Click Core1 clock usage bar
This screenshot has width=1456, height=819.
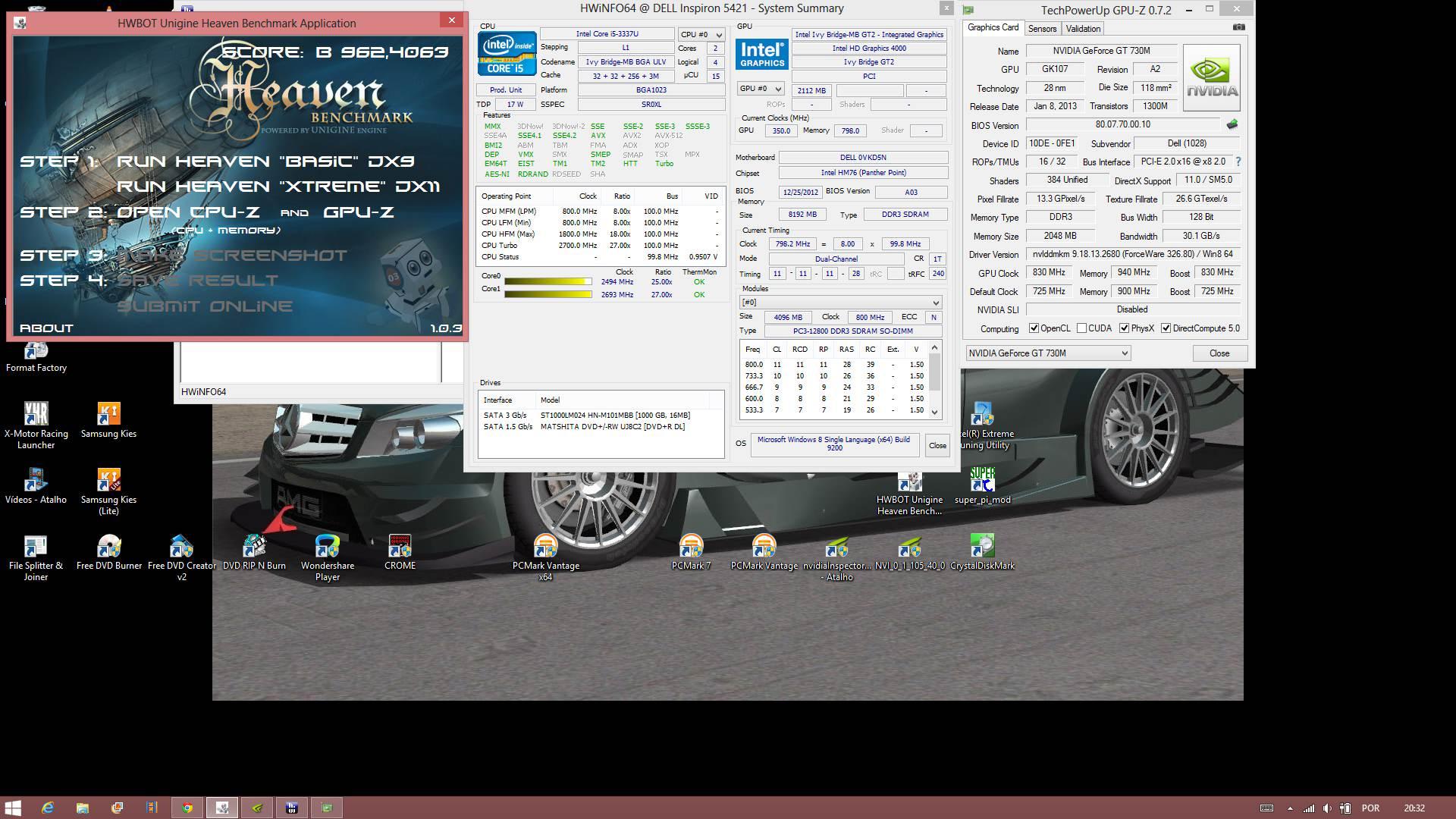548,295
